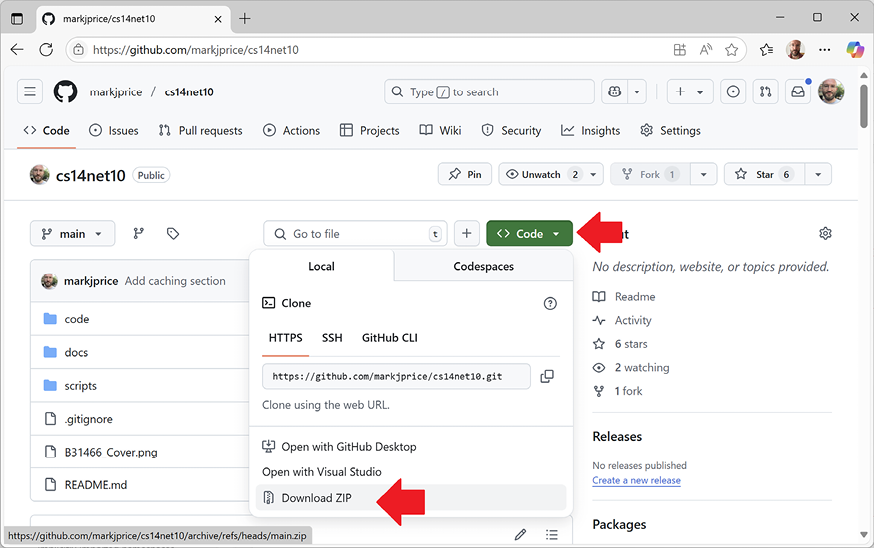The width and height of the screenshot is (874, 548).
Task: Open the Pull requests shortcut icon in header
Action: pyautogui.click(x=766, y=91)
